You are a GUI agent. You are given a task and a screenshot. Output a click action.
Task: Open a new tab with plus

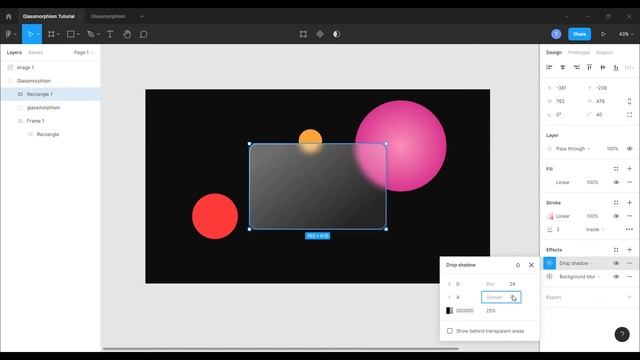142,17
